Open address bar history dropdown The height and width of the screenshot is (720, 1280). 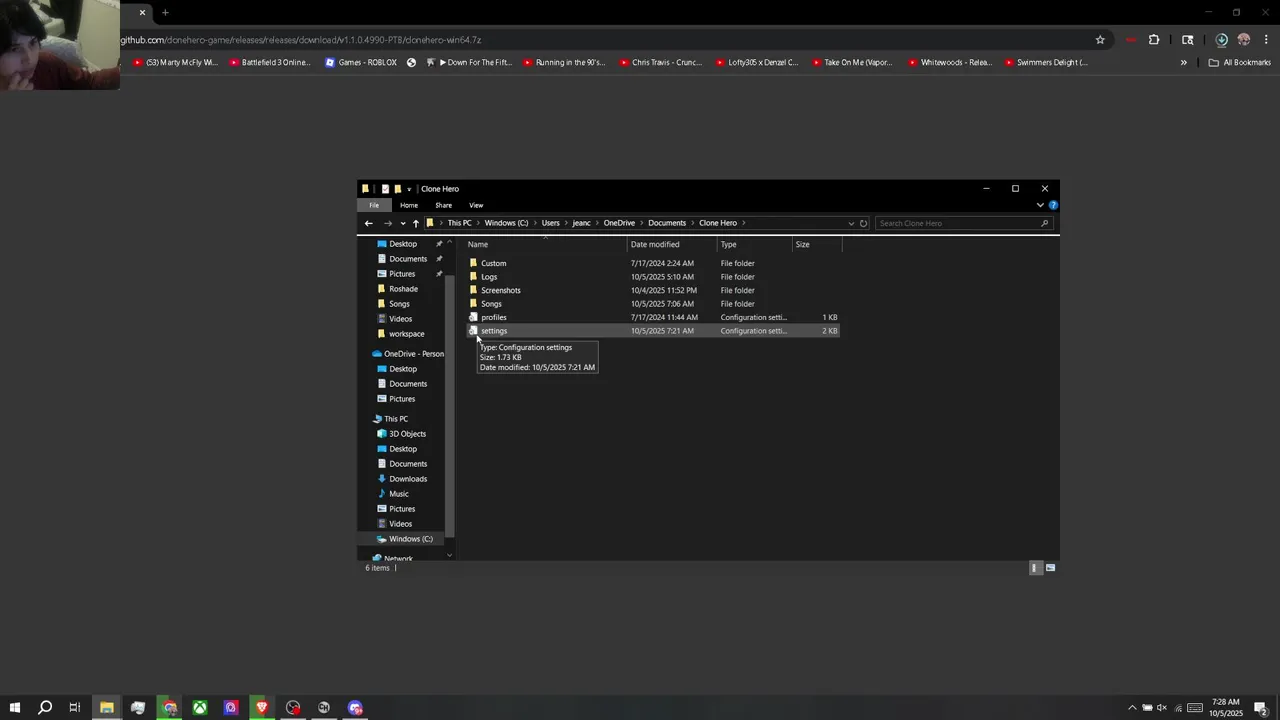coord(851,223)
